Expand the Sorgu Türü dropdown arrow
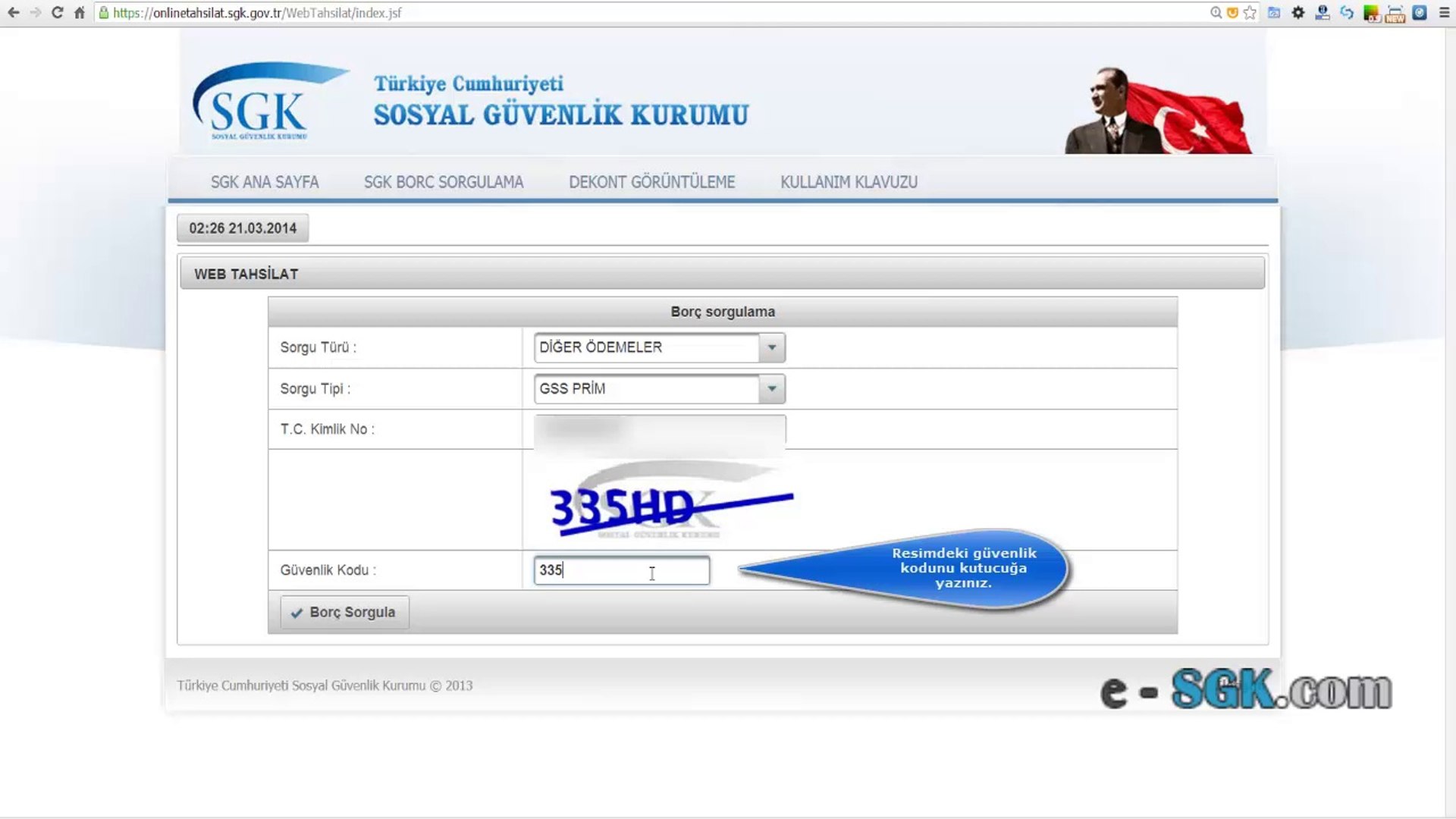This screenshot has height=819, width=1456. (x=771, y=347)
